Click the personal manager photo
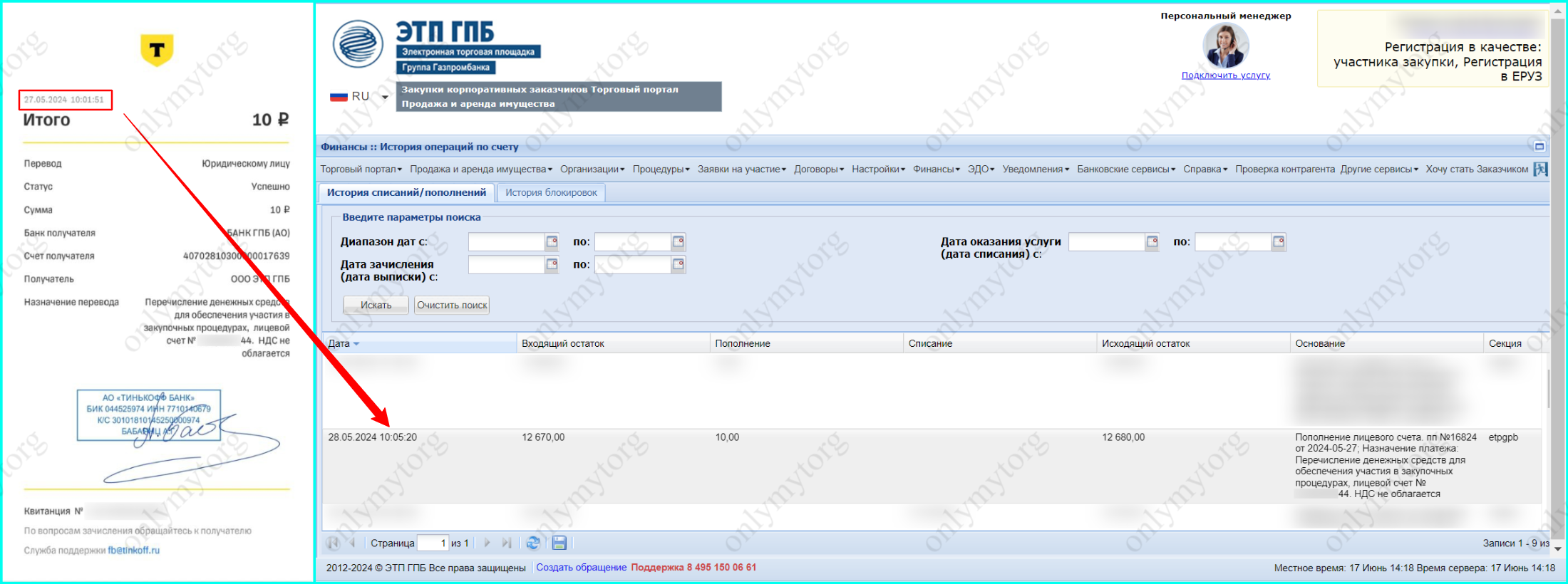Screen dimensions: 1568x584 1226,46
